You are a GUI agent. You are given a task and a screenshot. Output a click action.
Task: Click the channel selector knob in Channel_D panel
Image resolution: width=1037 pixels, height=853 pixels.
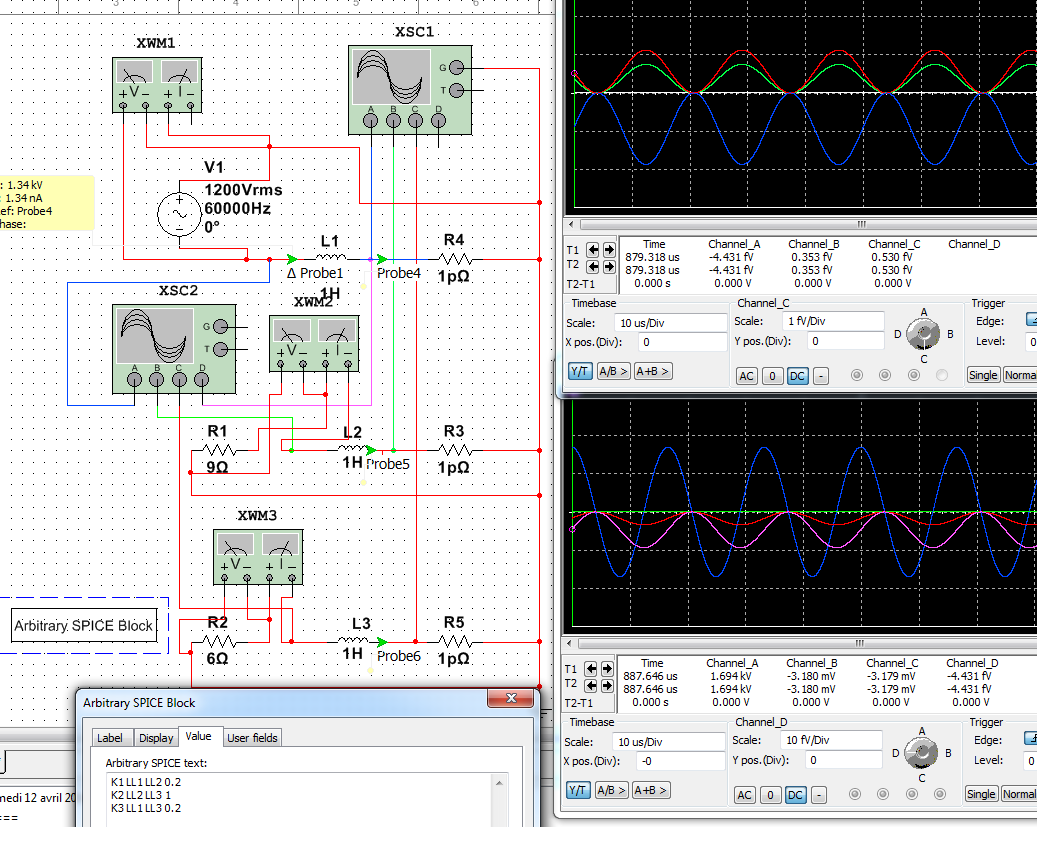(x=922, y=752)
